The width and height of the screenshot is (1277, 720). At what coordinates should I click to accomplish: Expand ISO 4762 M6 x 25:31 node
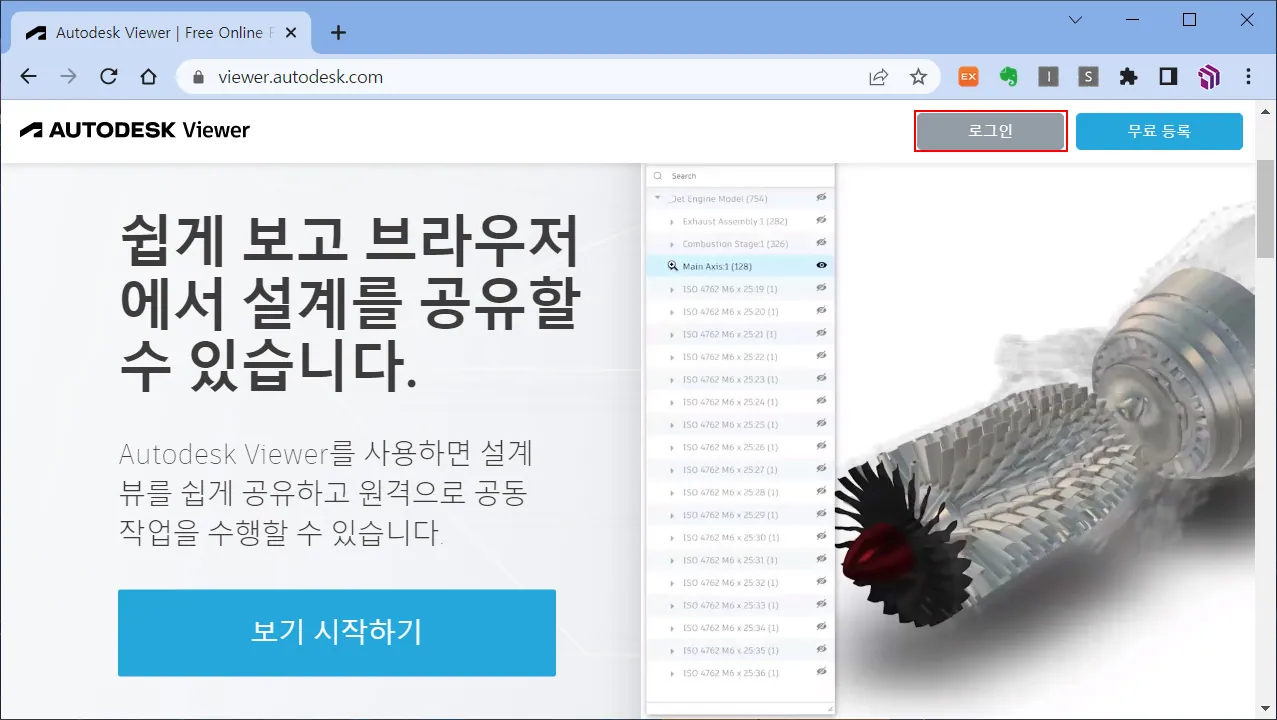(673, 560)
